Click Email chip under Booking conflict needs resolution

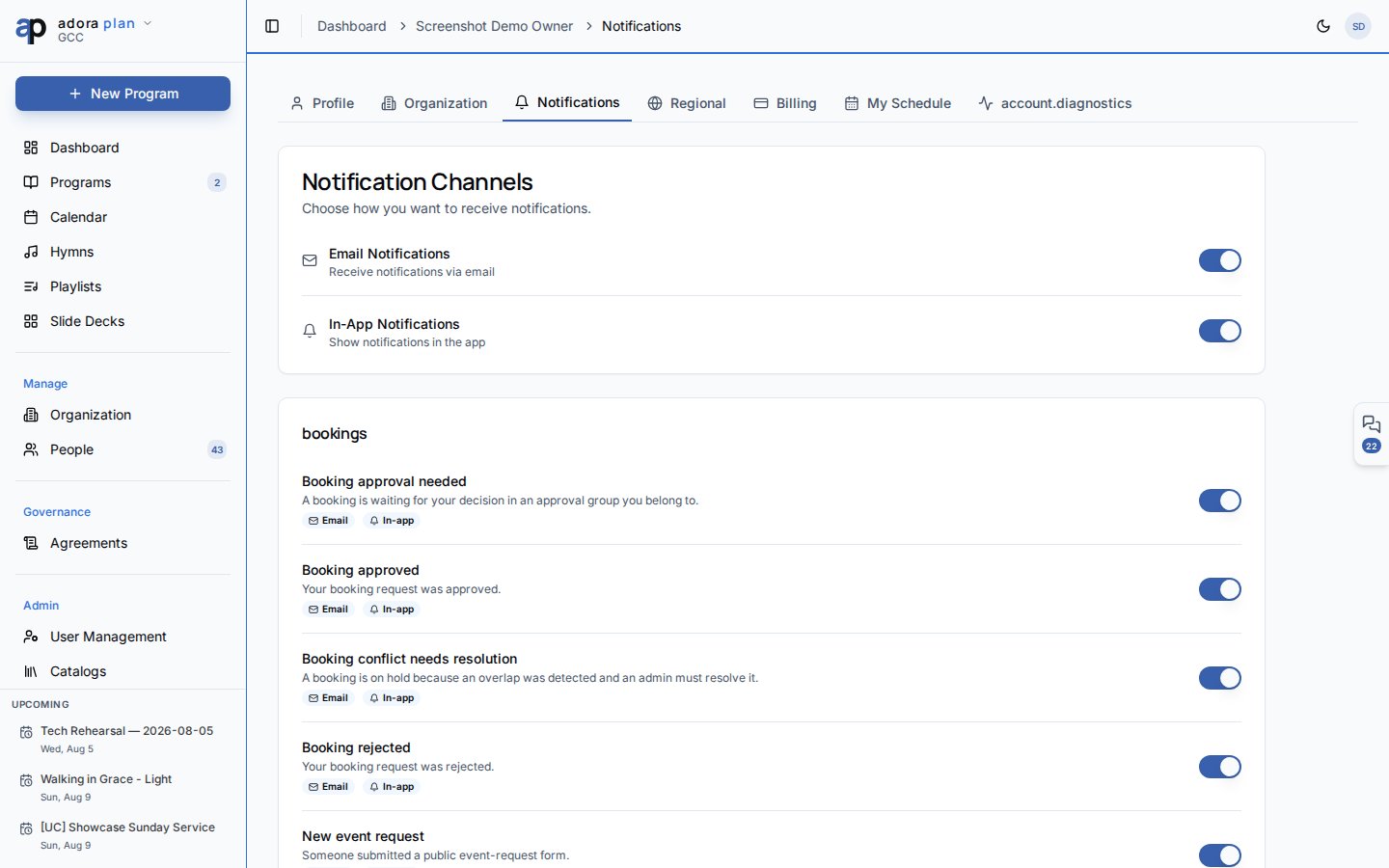(328, 698)
